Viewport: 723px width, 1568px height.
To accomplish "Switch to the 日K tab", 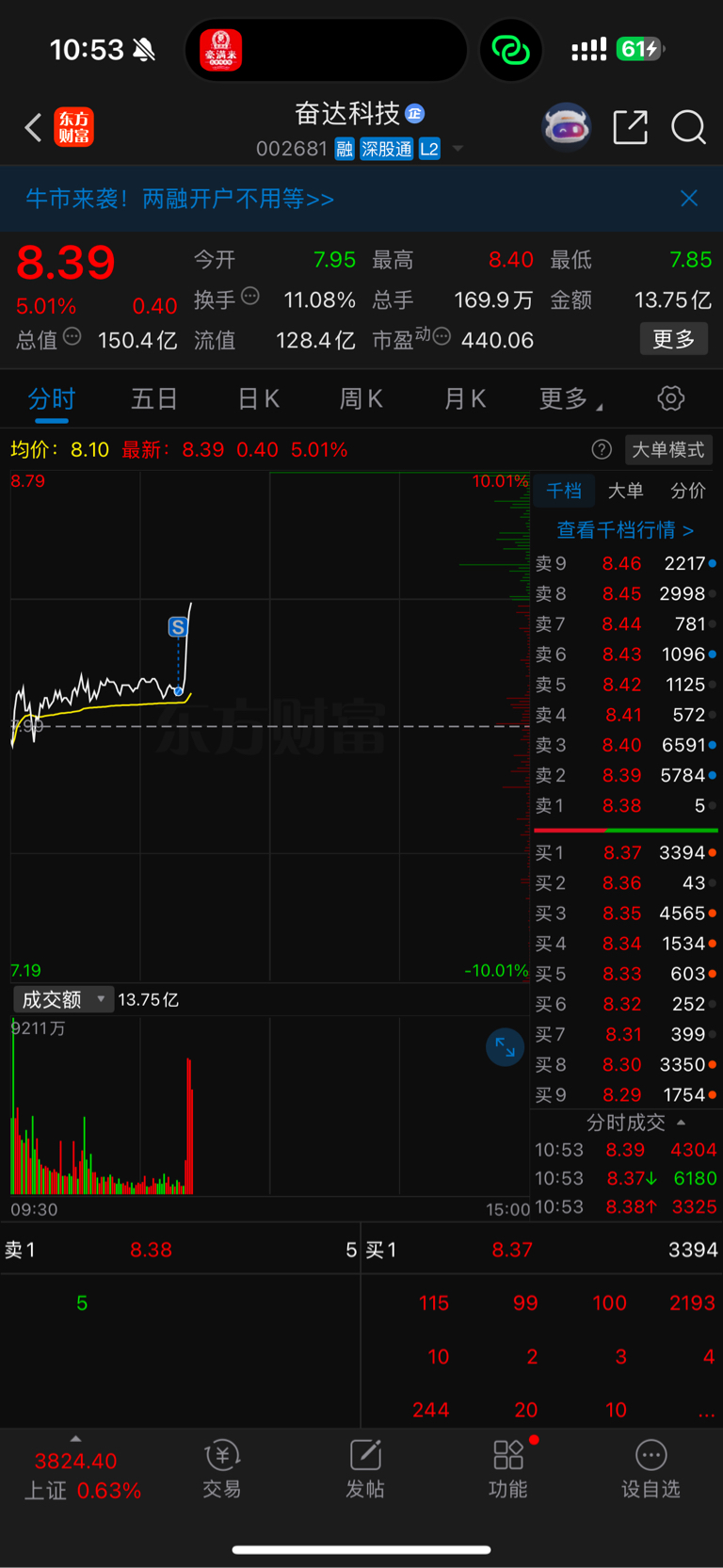I will pyautogui.click(x=258, y=399).
